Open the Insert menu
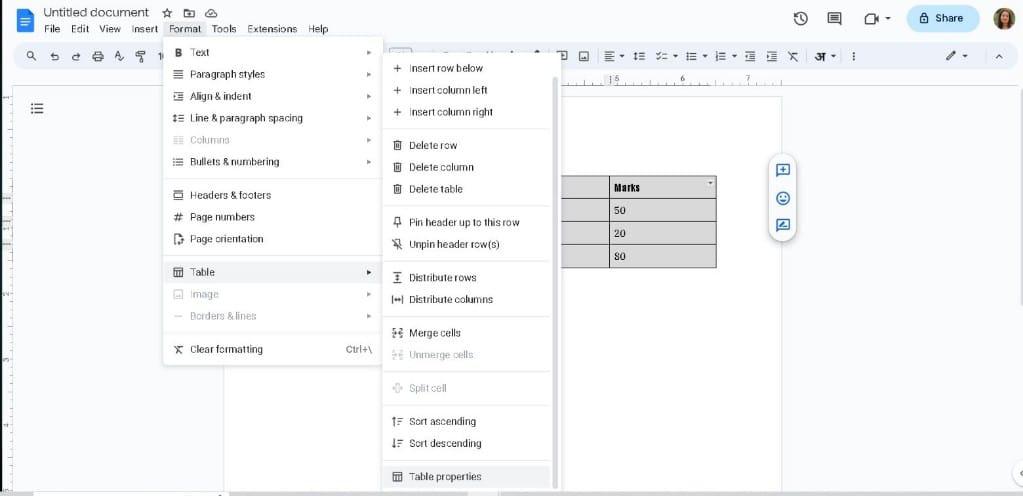 [x=145, y=29]
